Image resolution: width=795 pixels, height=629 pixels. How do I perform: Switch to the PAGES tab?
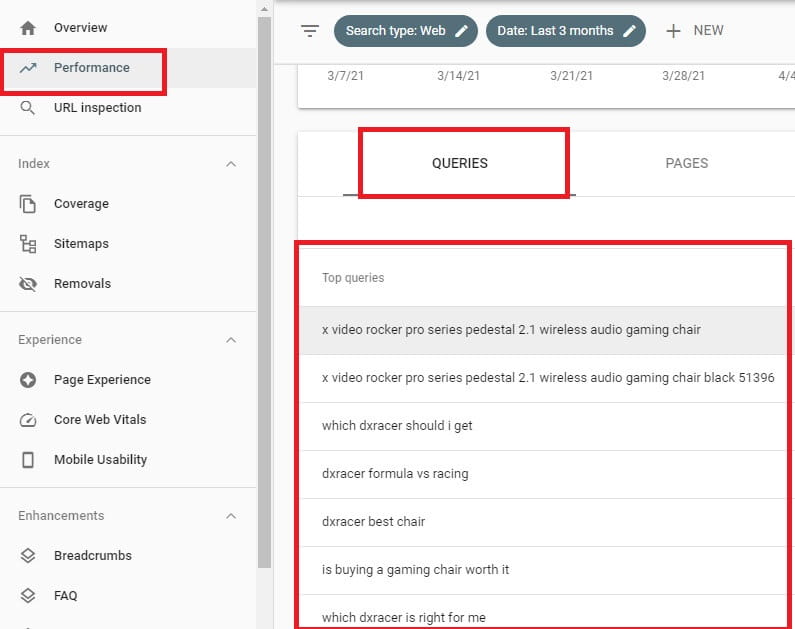pyautogui.click(x=686, y=163)
